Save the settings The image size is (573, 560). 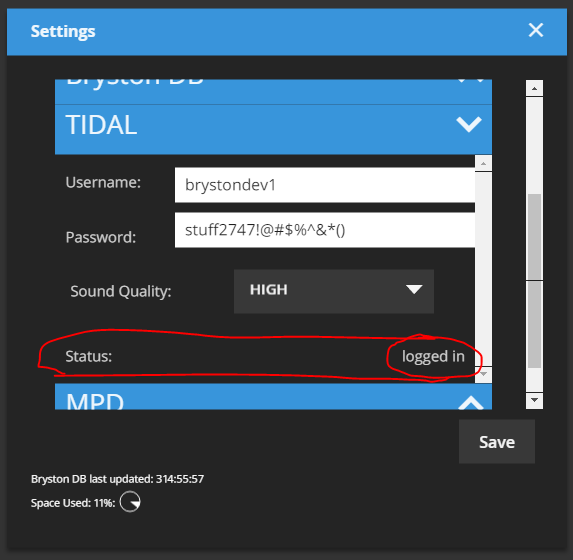tap(497, 442)
